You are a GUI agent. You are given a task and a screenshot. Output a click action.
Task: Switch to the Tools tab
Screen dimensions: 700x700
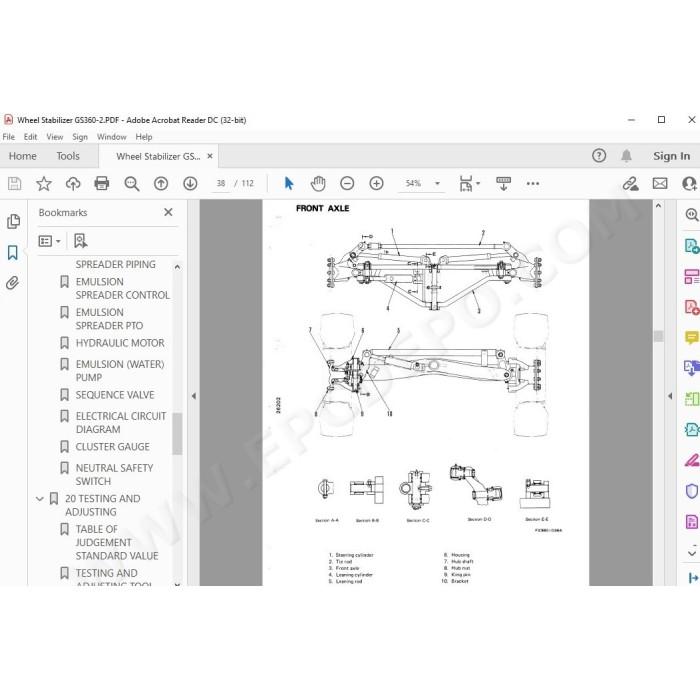pos(68,156)
